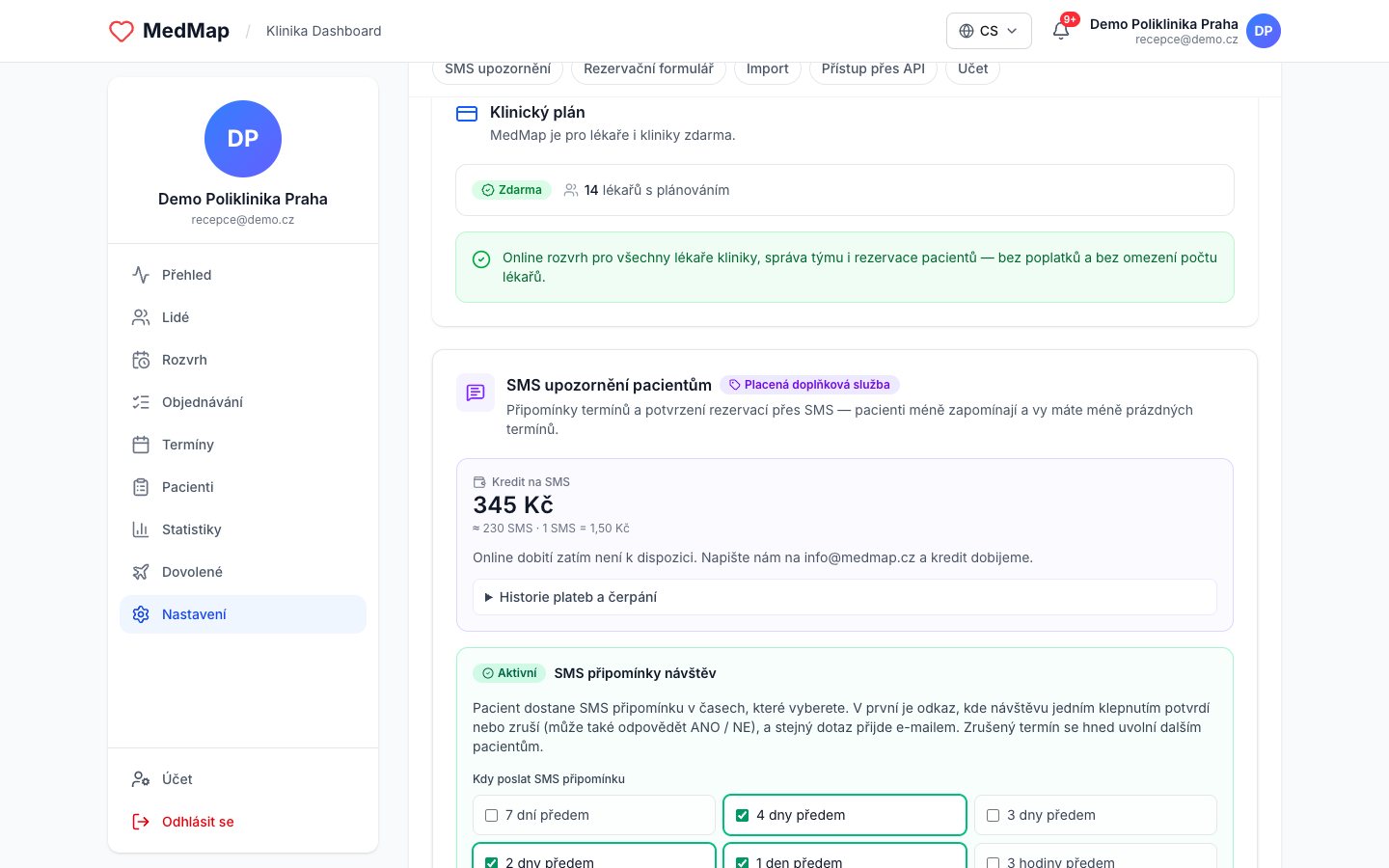Click the Termíny calendar icon
This screenshot has height=868, width=1389.
(x=141, y=445)
